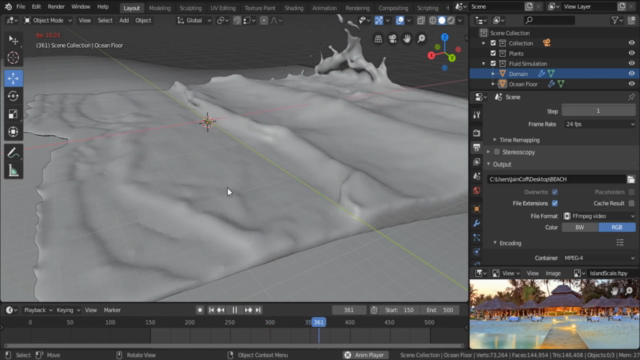Collapse the Fluid Simulation collection tree
640x360 pixels.
(484, 64)
